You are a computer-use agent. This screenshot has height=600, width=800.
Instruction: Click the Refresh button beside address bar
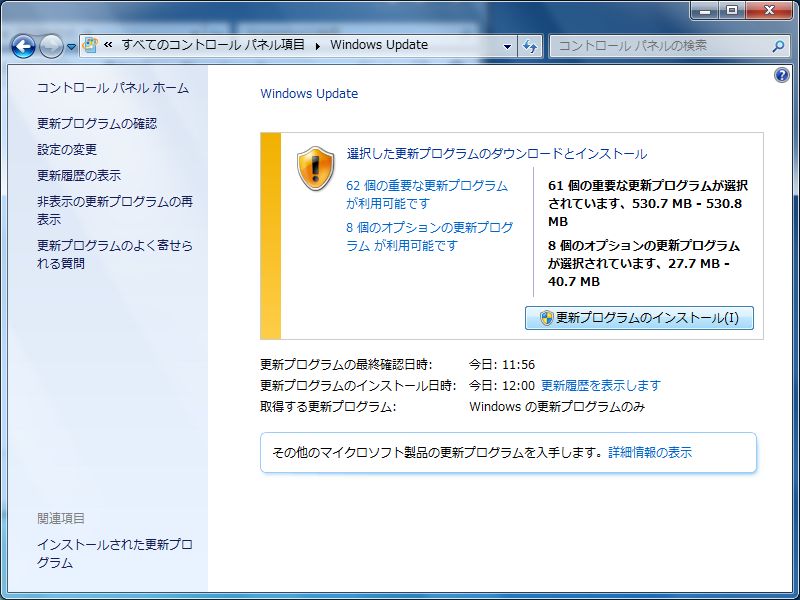[x=530, y=46]
